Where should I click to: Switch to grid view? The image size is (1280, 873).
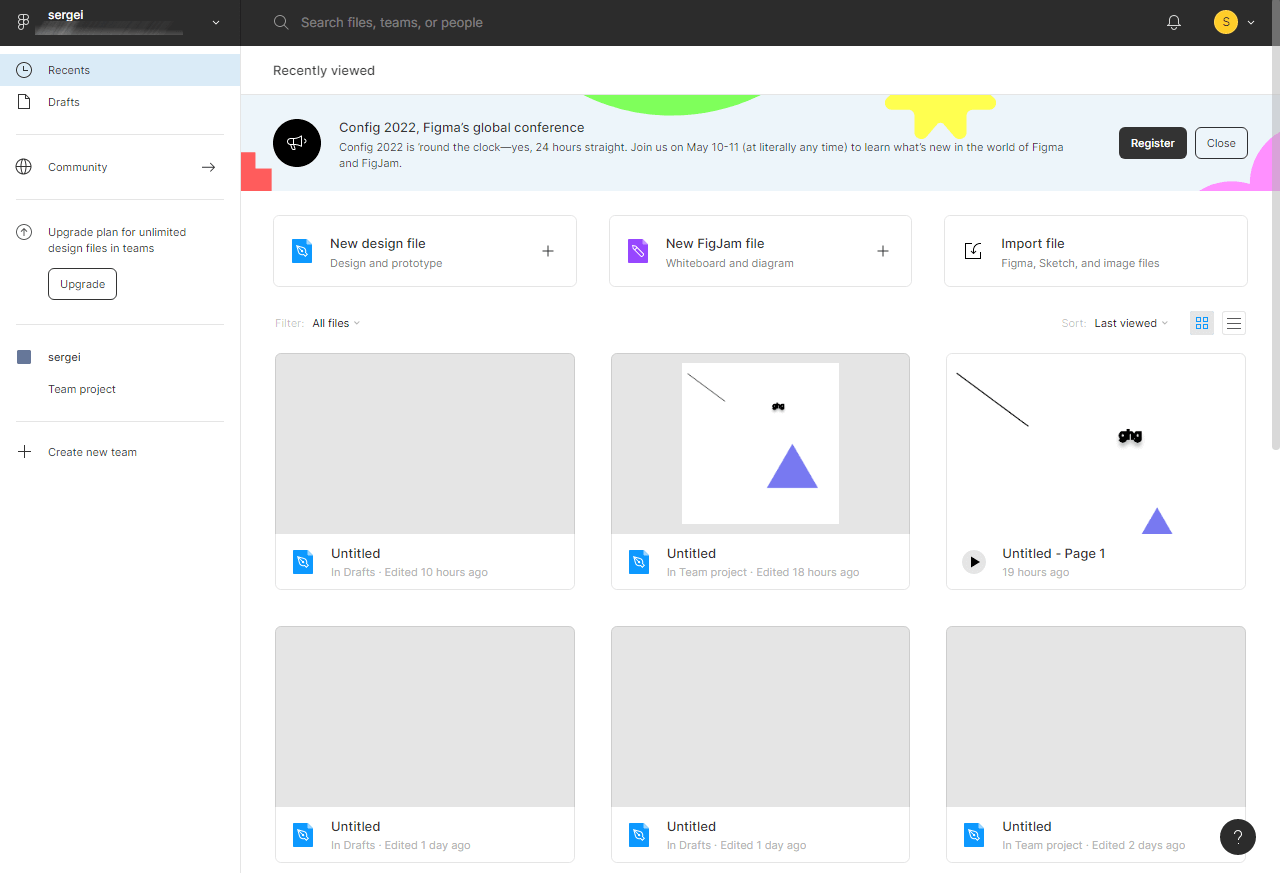click(1202, 323)
